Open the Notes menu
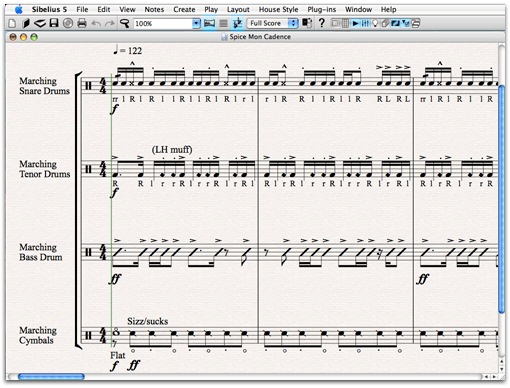Screen dimensions: 510x388 tap(154, 9)
